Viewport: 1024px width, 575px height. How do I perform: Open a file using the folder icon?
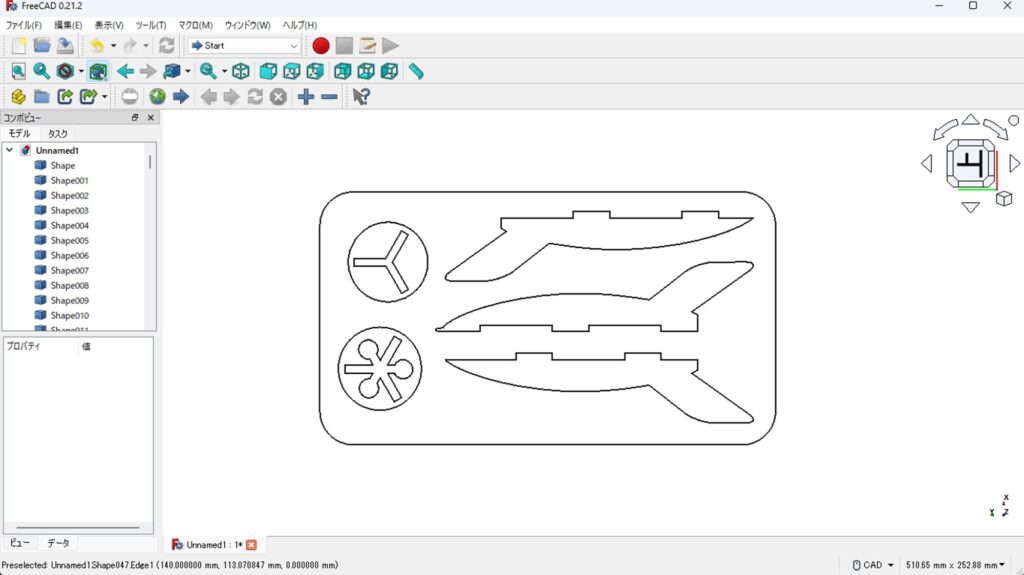(x=42, y=45)
